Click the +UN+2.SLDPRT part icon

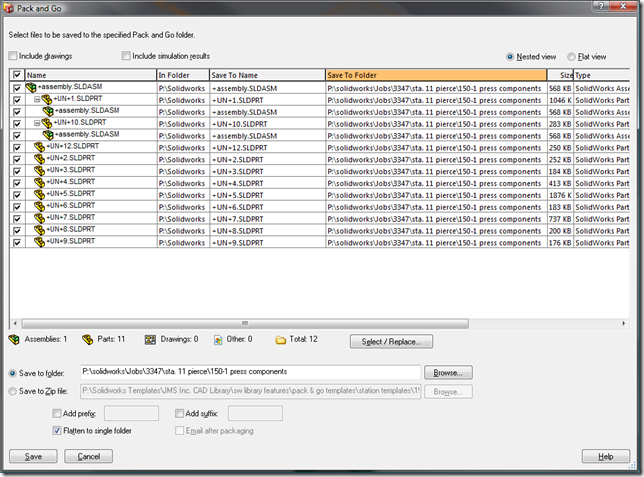(x=39, y=159)
